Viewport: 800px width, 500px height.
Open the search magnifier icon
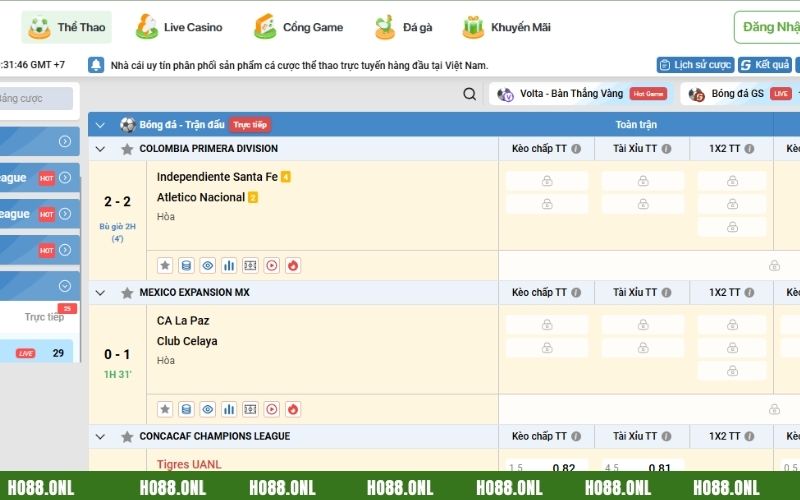[x=469, y=94]
